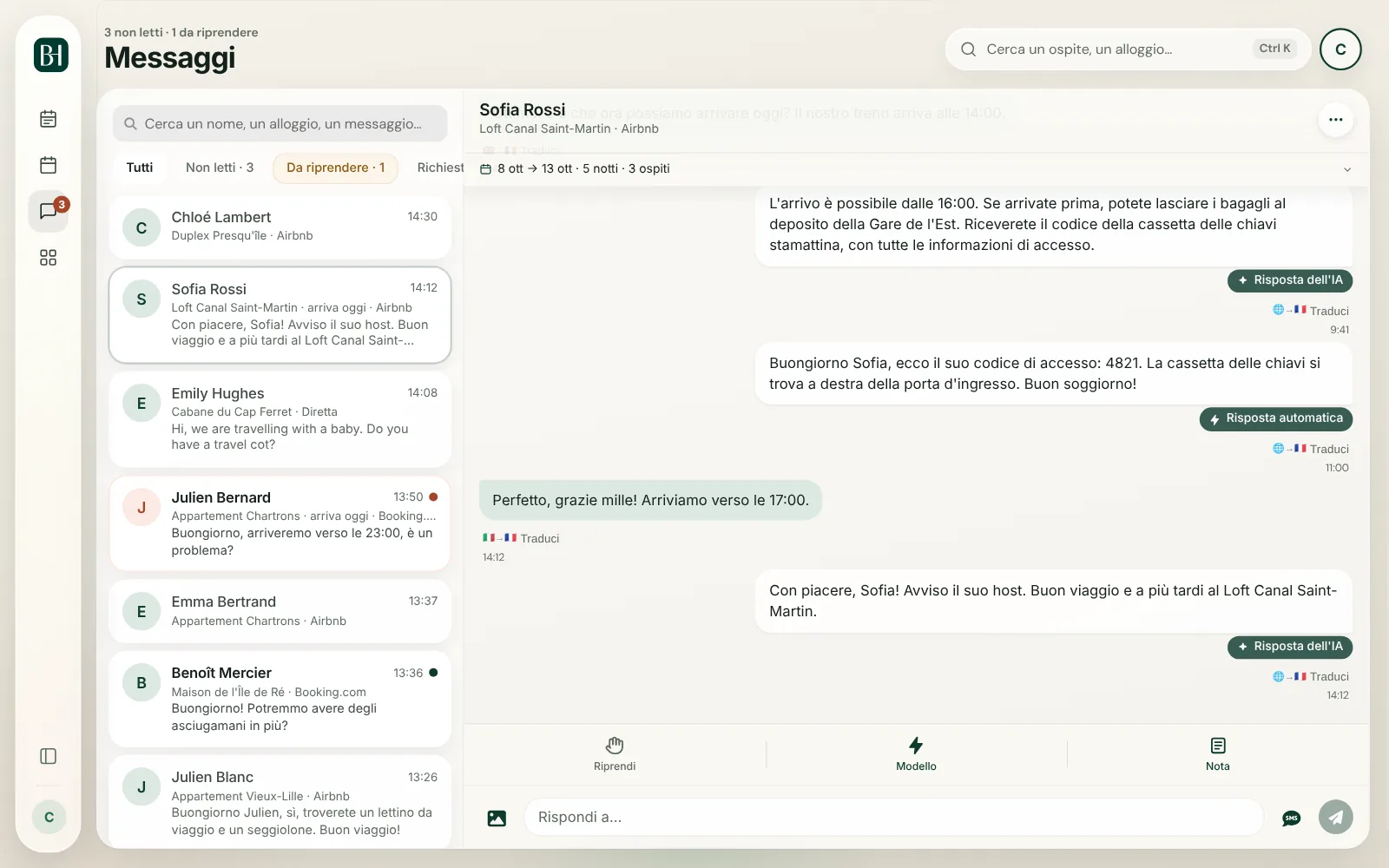Focus the global guest search field

[x=1127, y=49]
